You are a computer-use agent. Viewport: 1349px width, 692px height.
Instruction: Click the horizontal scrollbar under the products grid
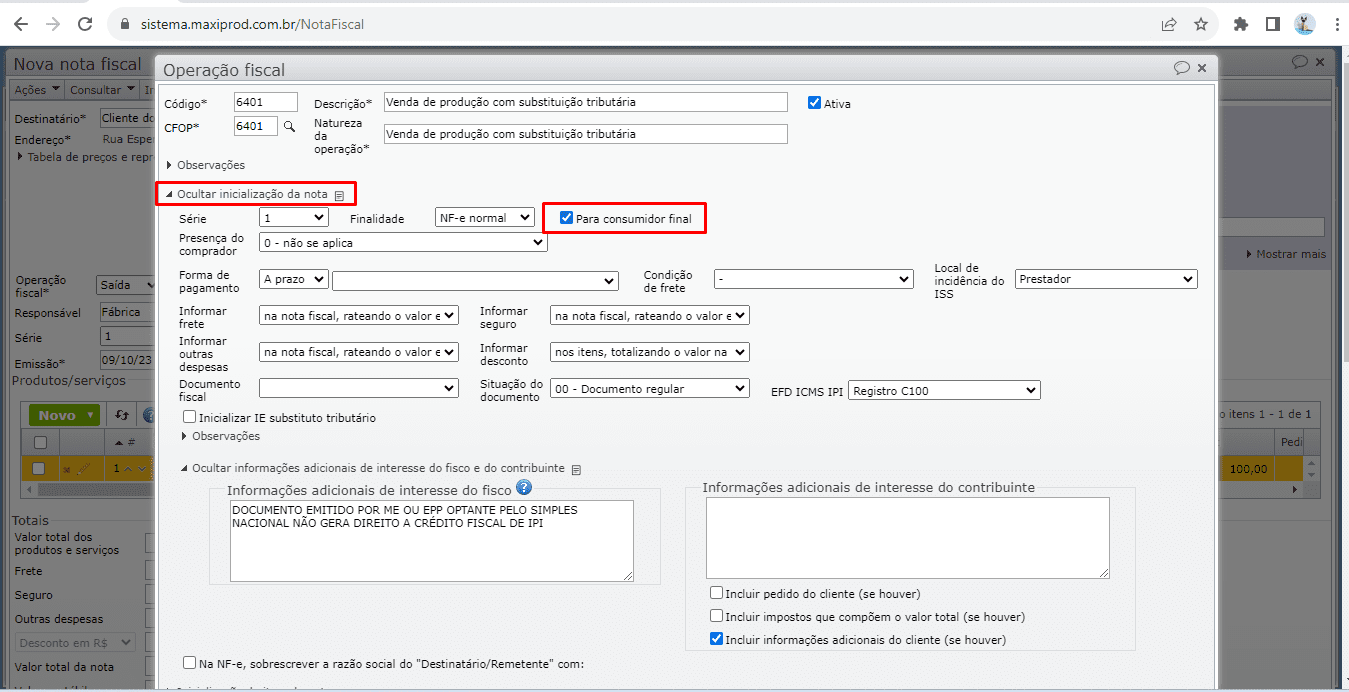pos(85,490)
